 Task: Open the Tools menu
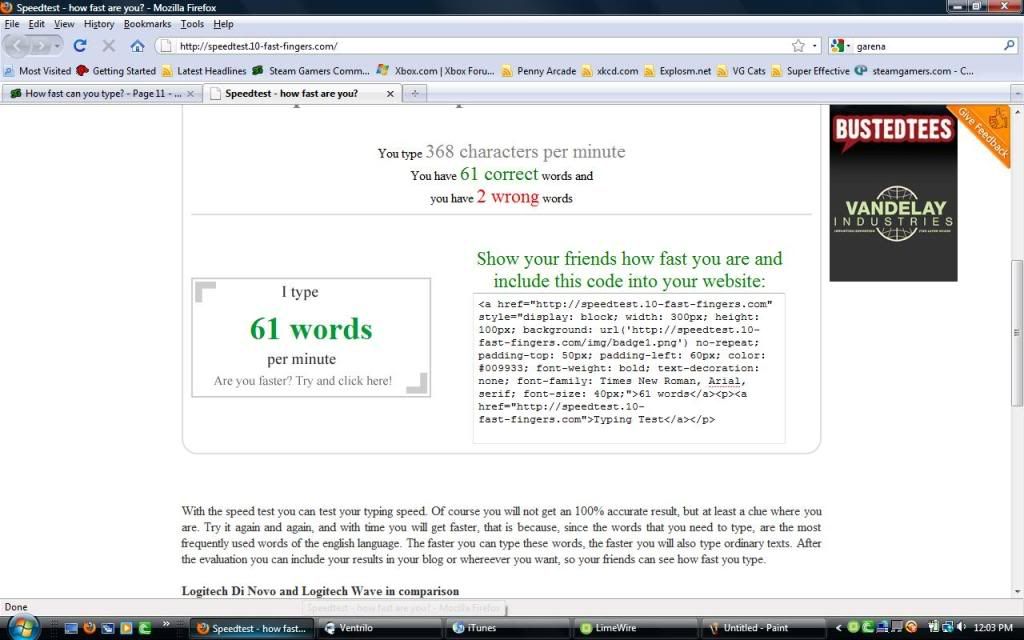pos(192,24)
